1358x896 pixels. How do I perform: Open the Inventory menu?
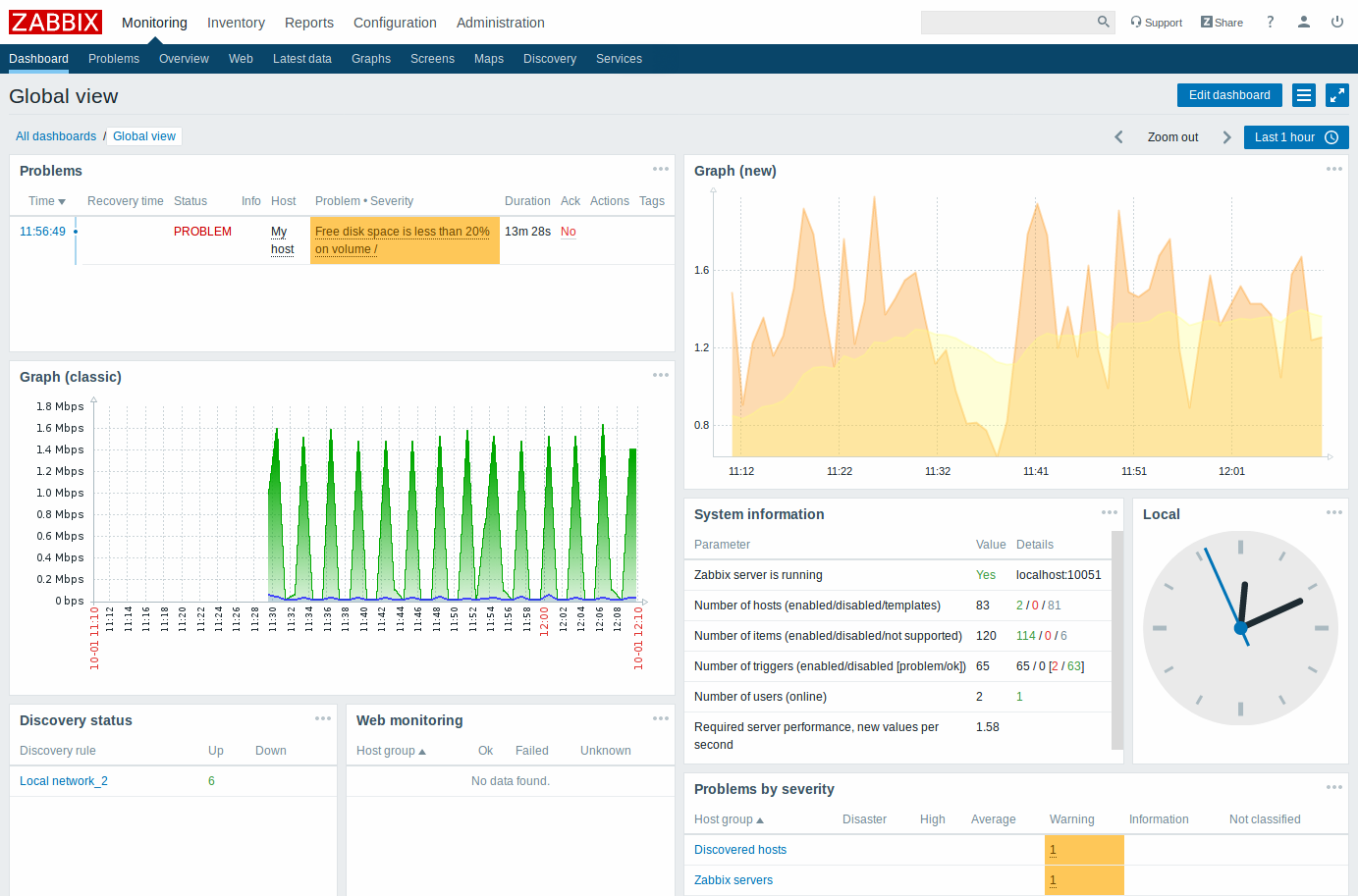tap(236, 23)
